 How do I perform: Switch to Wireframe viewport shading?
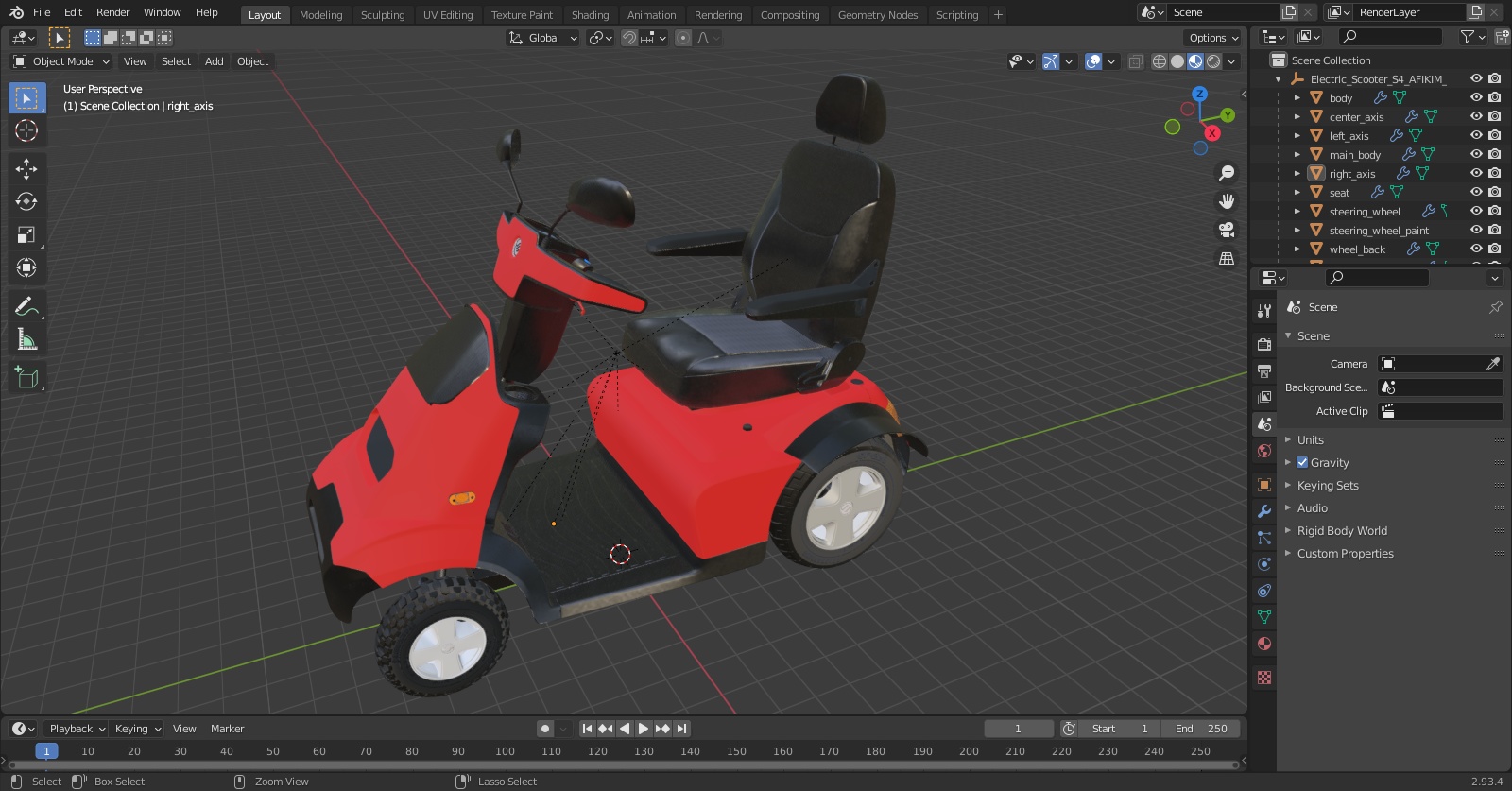pyautogui.click(x=1160, y=61)
